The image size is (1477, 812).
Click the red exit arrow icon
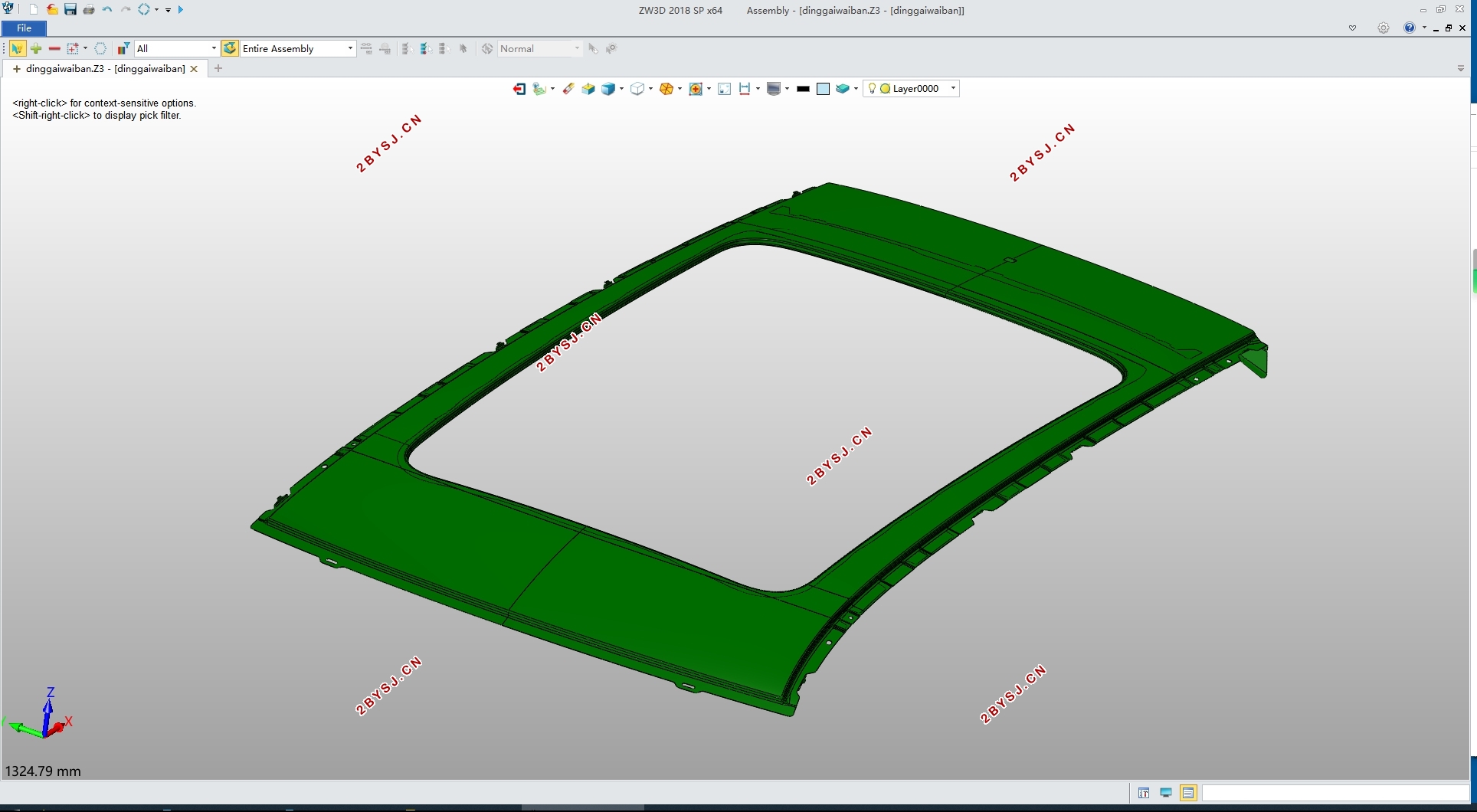click(519, 89)
